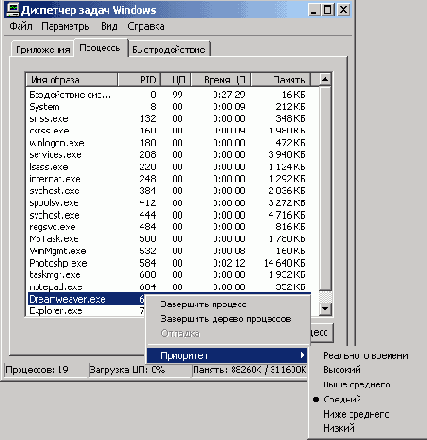The width and height of the screenshot is (427, 440).
Task: Switch to the Приложения tab
Action: point(43,50)
